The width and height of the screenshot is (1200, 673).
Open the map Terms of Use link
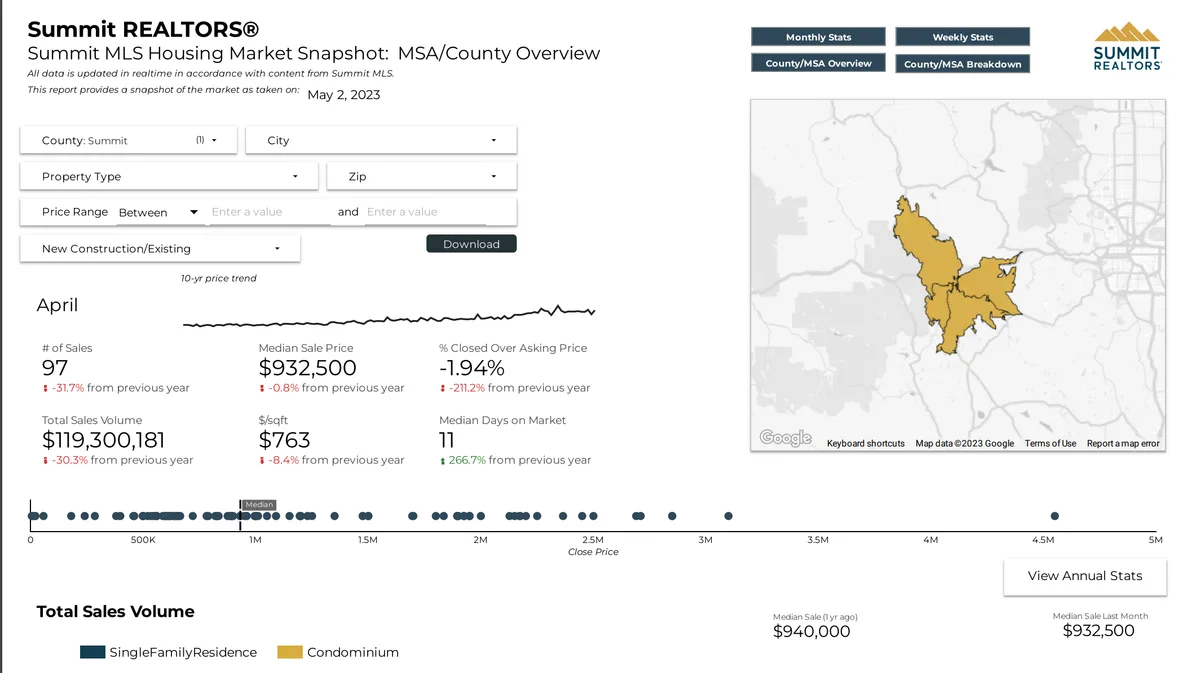click(x=1050, y=443)
